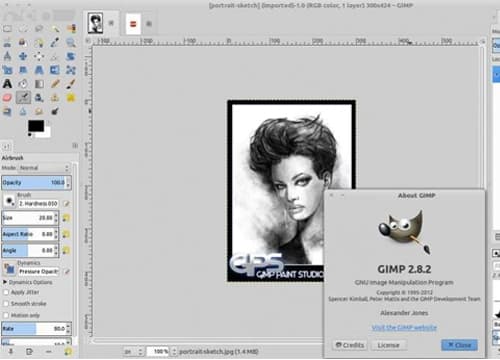500x360 pixels.
Task: Click the black foreground color swatch
Action: (36, 126)
